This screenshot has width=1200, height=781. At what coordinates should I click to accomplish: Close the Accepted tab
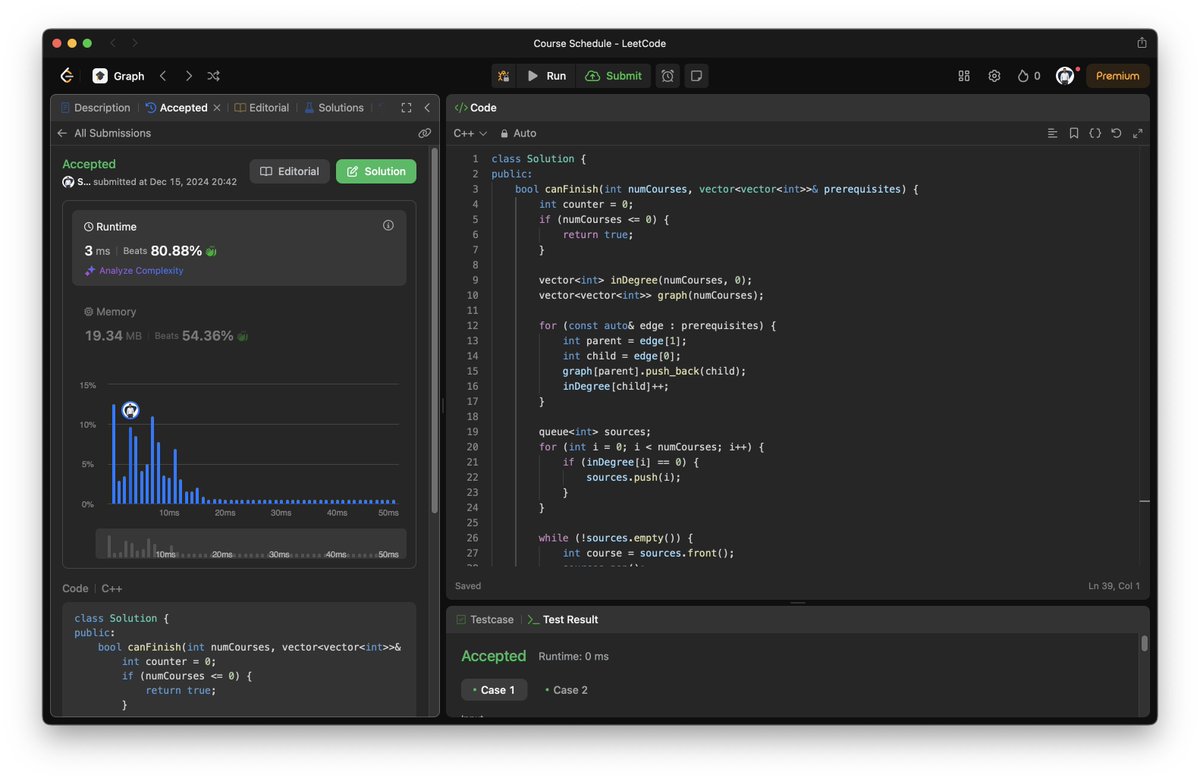click(217, 108)
